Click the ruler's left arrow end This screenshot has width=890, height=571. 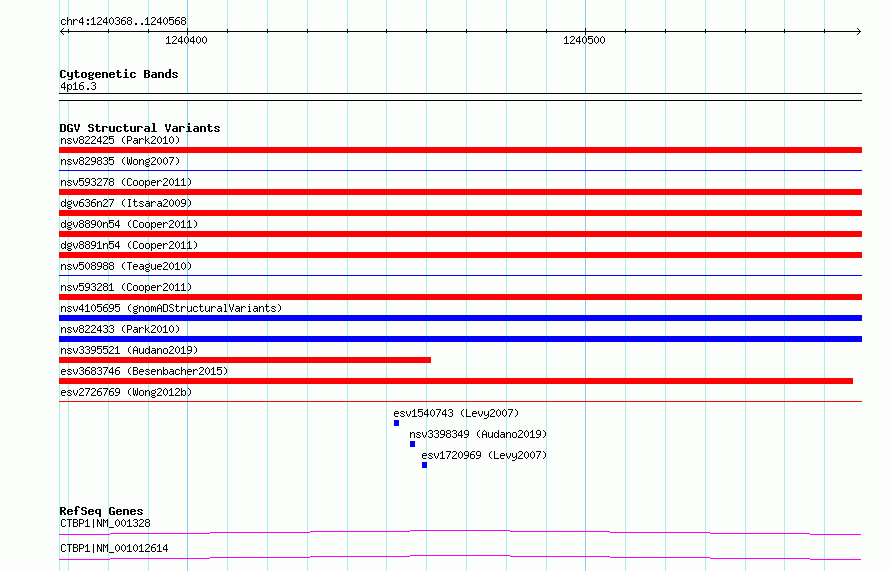pyautogui.click(x=63, y=31)
